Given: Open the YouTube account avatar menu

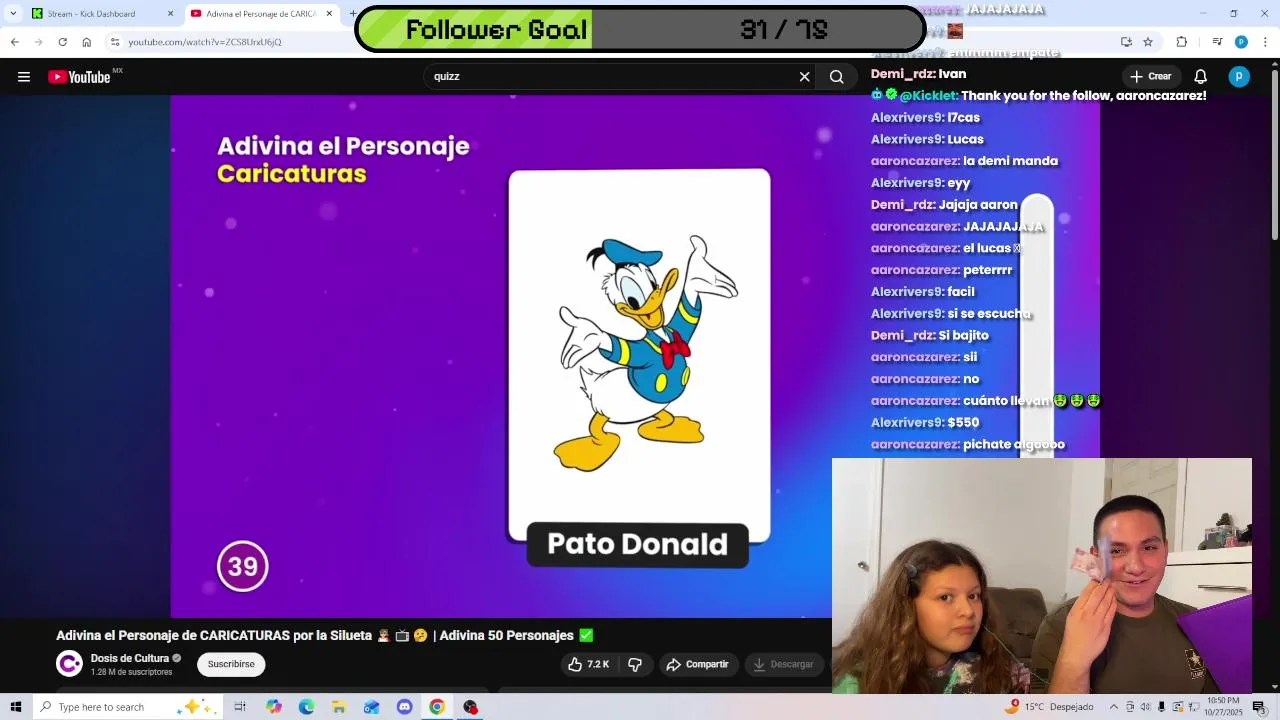Looking at the screenshot, I should pos(1239,77).
